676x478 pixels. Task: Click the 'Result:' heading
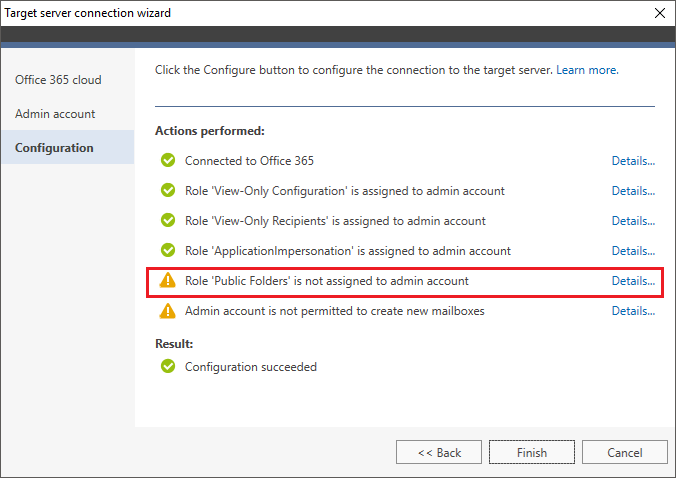pos(174,344)
